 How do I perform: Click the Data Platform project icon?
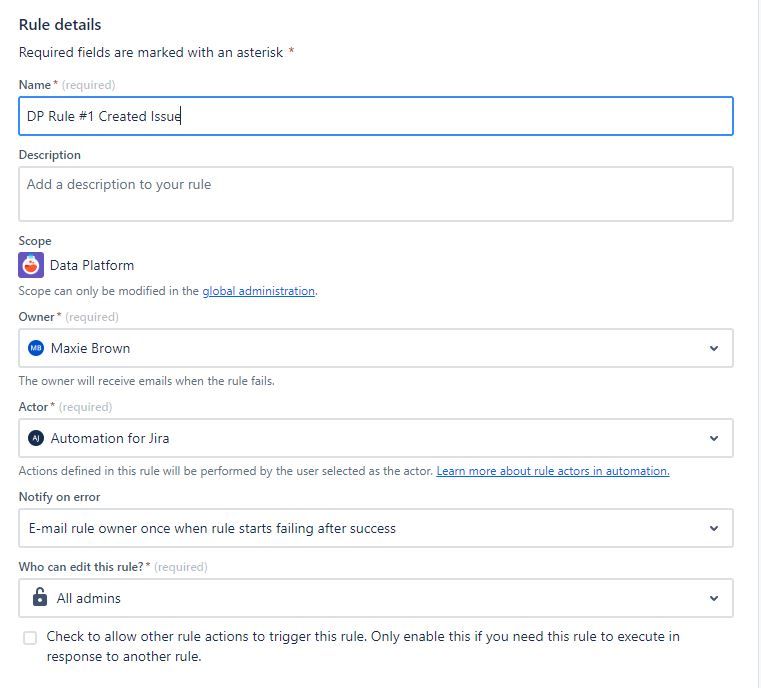[x=31, y=265]
